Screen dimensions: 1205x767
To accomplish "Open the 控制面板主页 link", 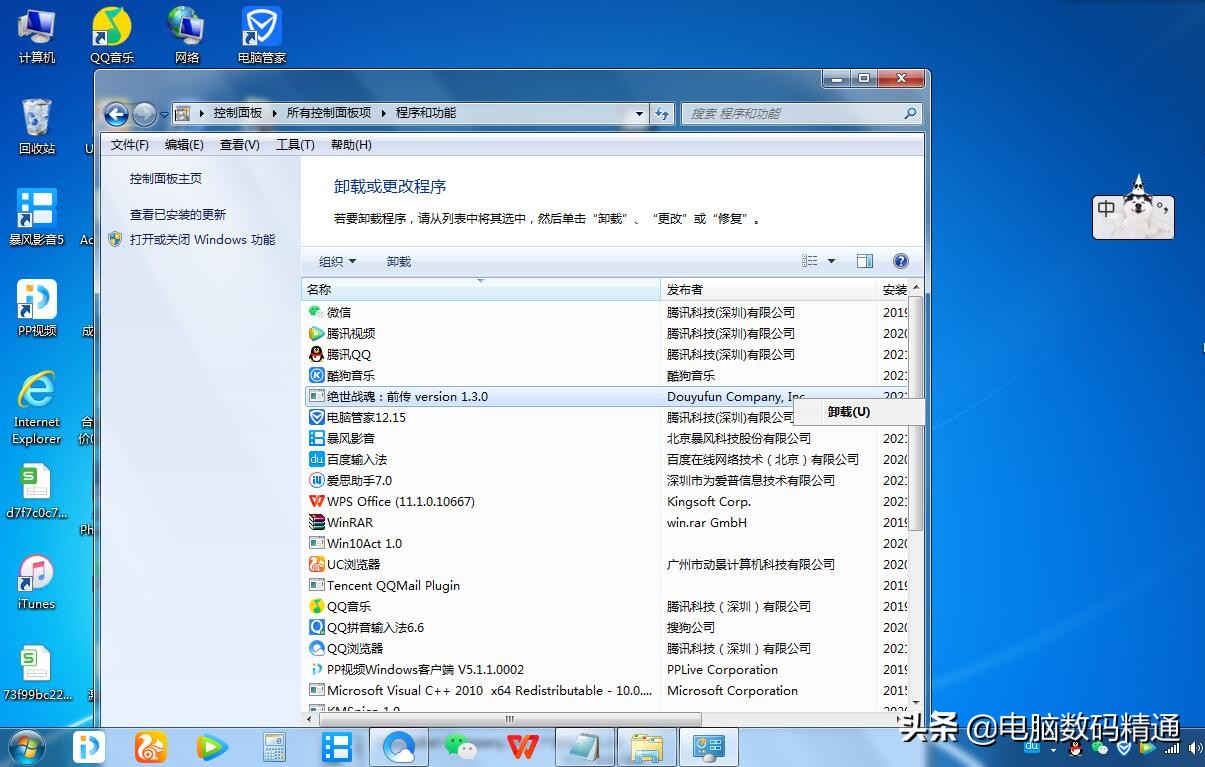I will point(166,179).
